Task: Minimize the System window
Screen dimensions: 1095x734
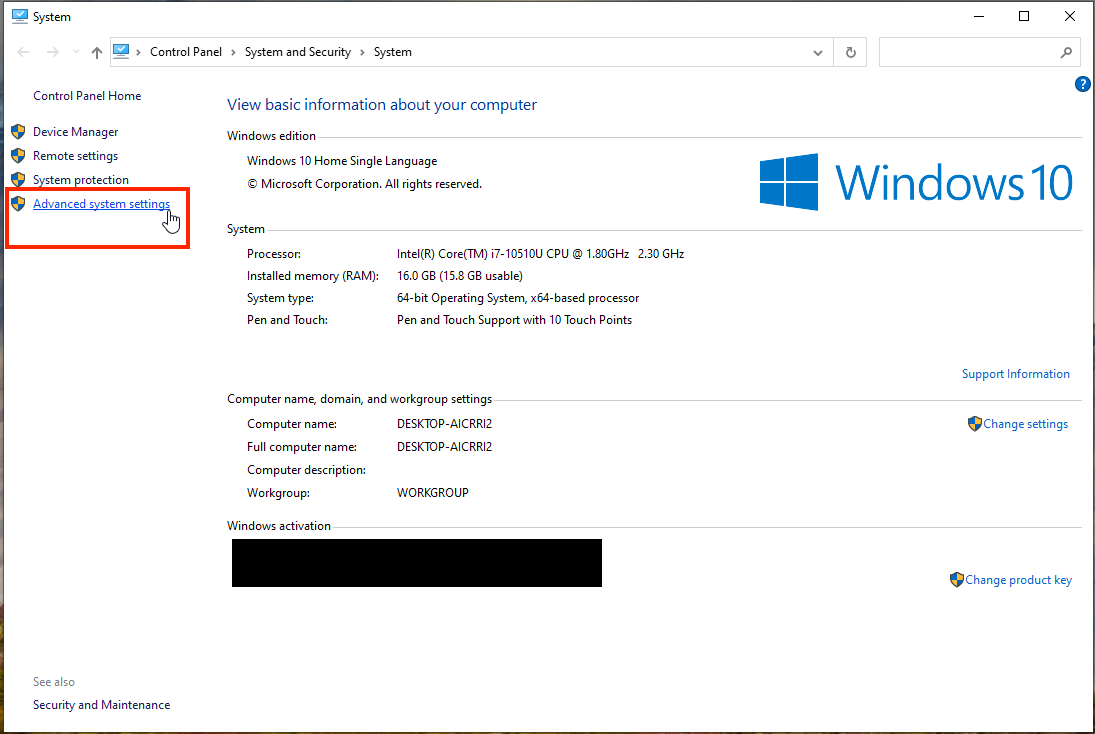Action: coord(979,16)
